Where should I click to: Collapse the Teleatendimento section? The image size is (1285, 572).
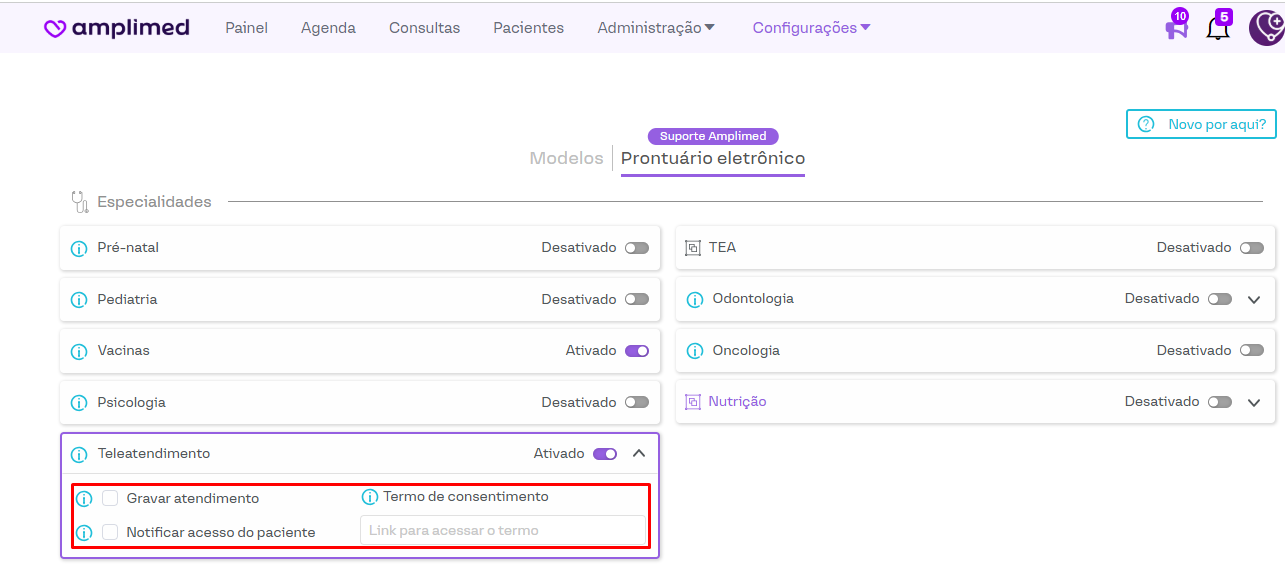pyautogui.click(x=639, y=454)
